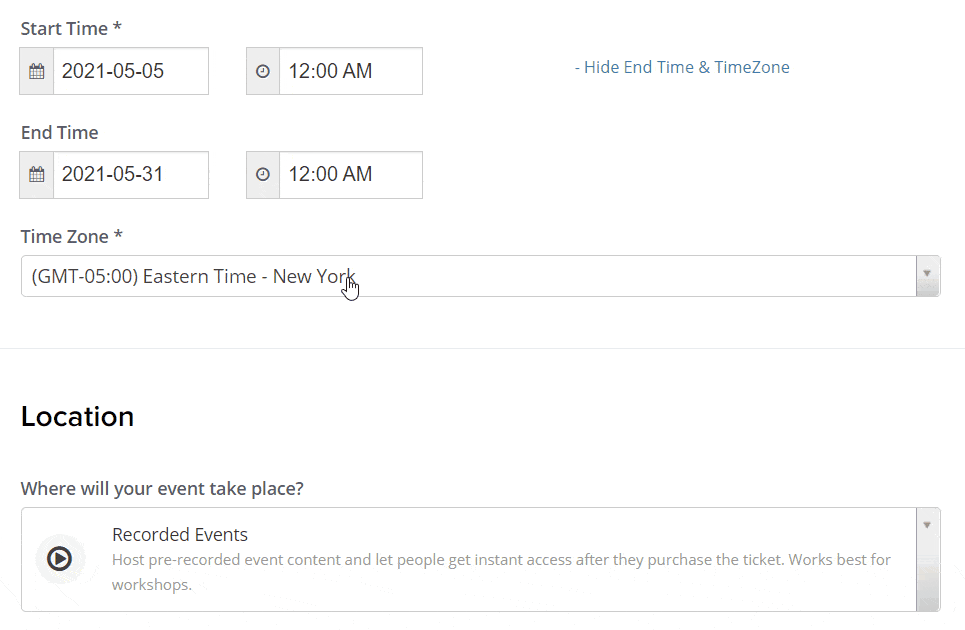
Task: Click the Recorded Events play icon
Action: click(59, 559)
